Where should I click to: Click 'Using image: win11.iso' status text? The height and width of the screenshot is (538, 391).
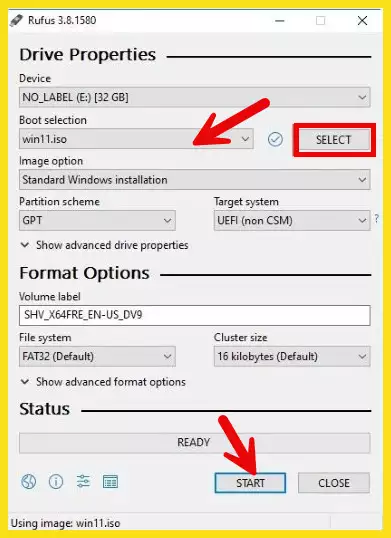(66, 524)
